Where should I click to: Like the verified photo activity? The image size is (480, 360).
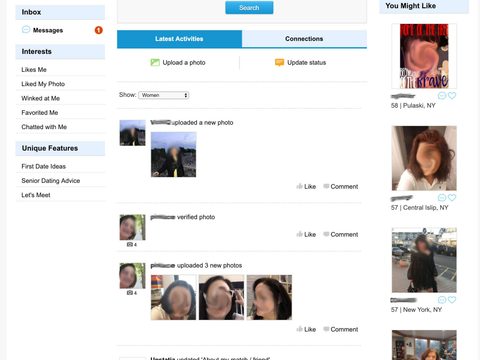[x=310, y=235]
